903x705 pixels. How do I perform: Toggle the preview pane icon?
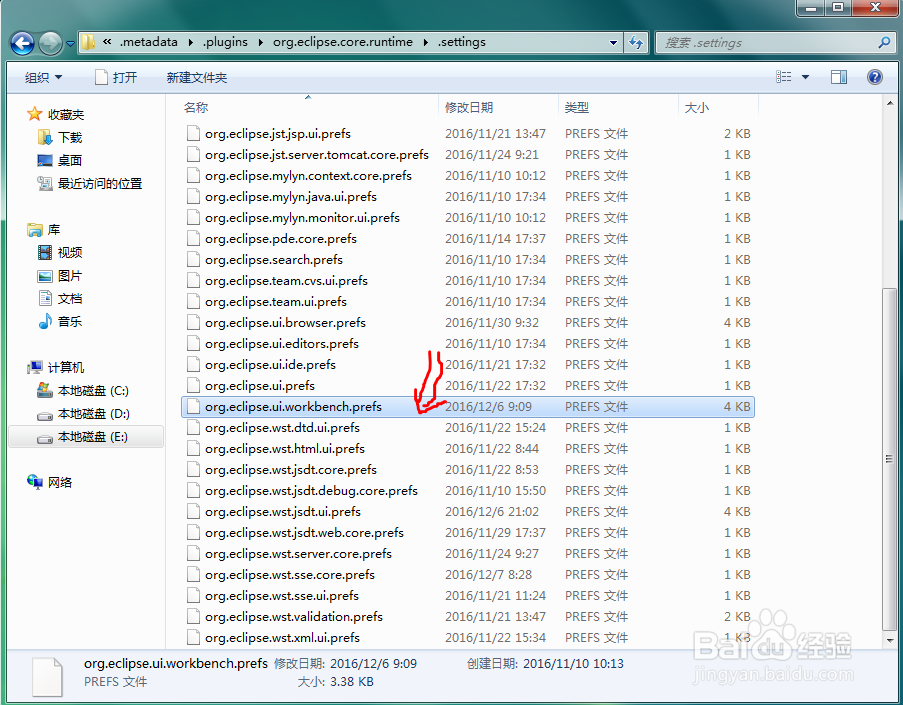838,77
